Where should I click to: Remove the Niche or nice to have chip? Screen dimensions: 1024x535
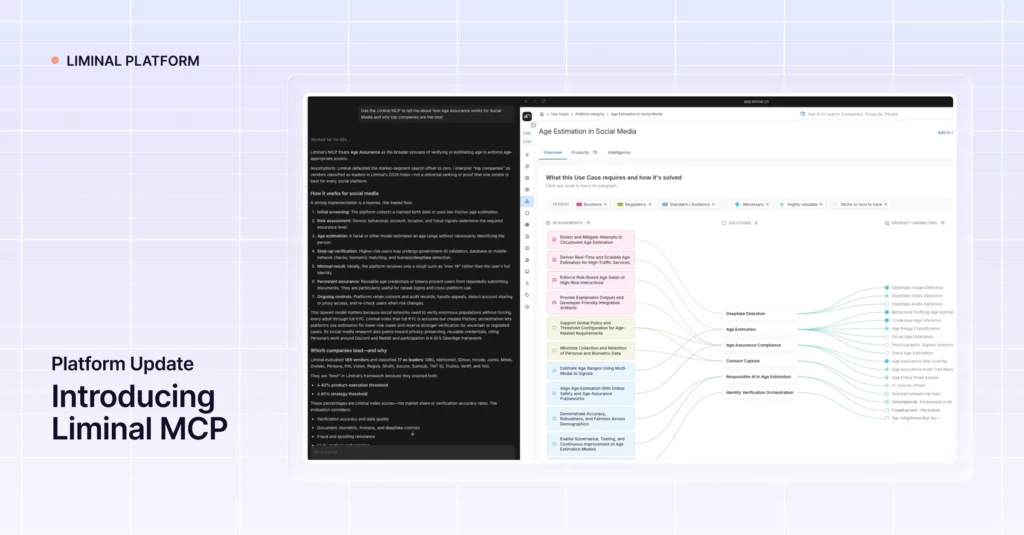[886, 204]
